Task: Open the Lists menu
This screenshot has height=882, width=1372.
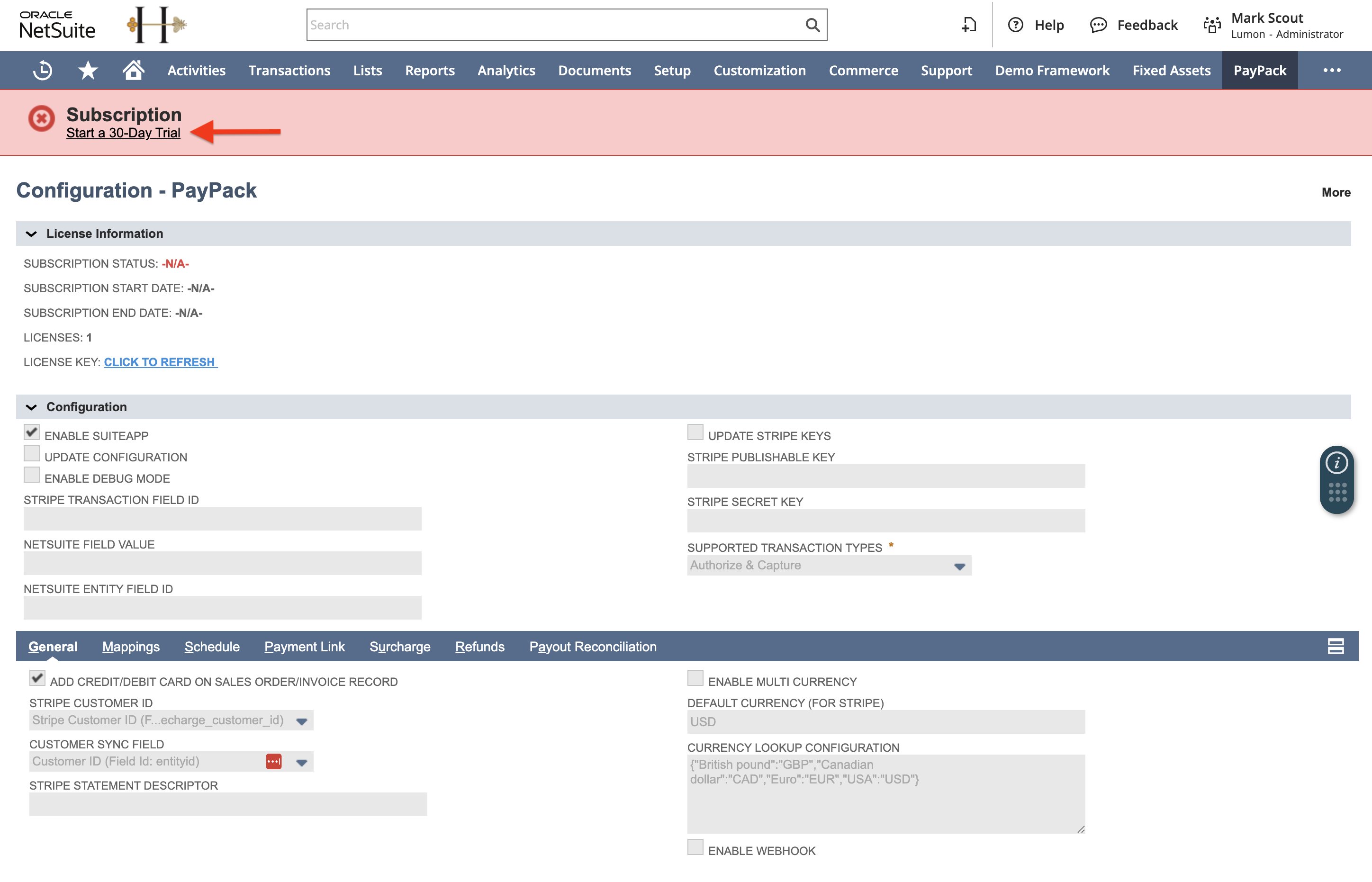Action: pyautogui.click(x=367, y=71)
